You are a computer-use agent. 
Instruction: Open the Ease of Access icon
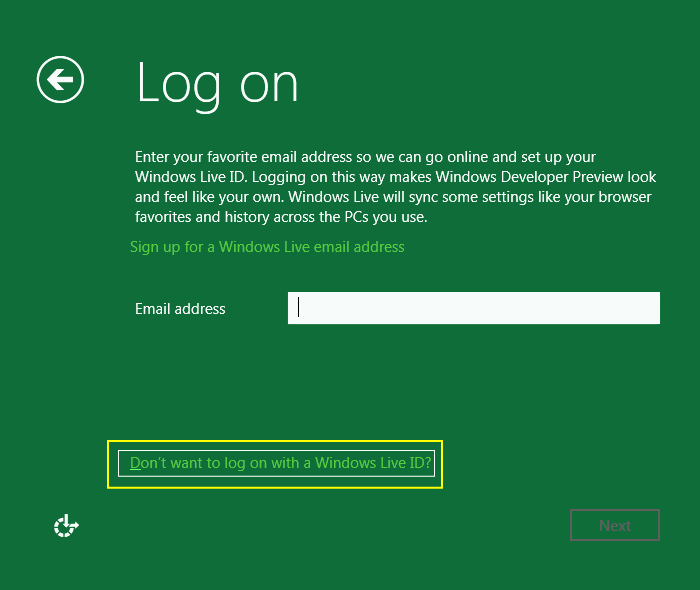66,526
